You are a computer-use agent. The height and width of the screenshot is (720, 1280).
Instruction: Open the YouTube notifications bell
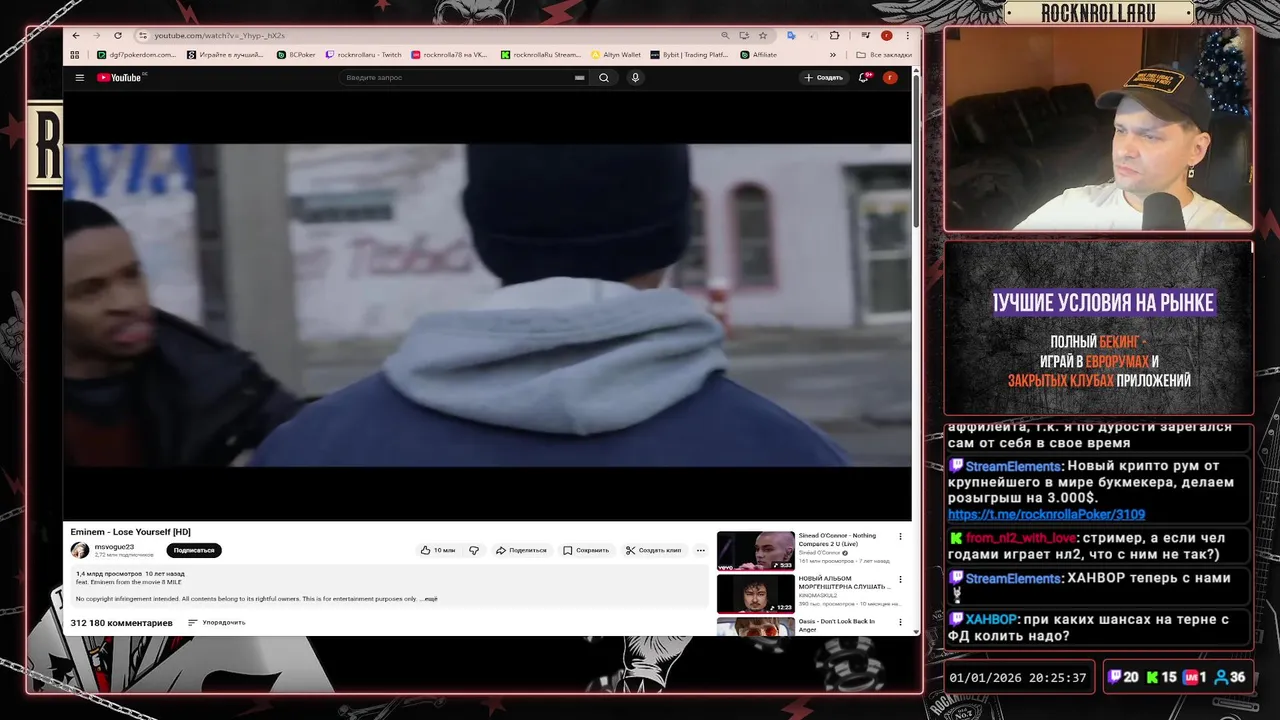pos(864,77)
